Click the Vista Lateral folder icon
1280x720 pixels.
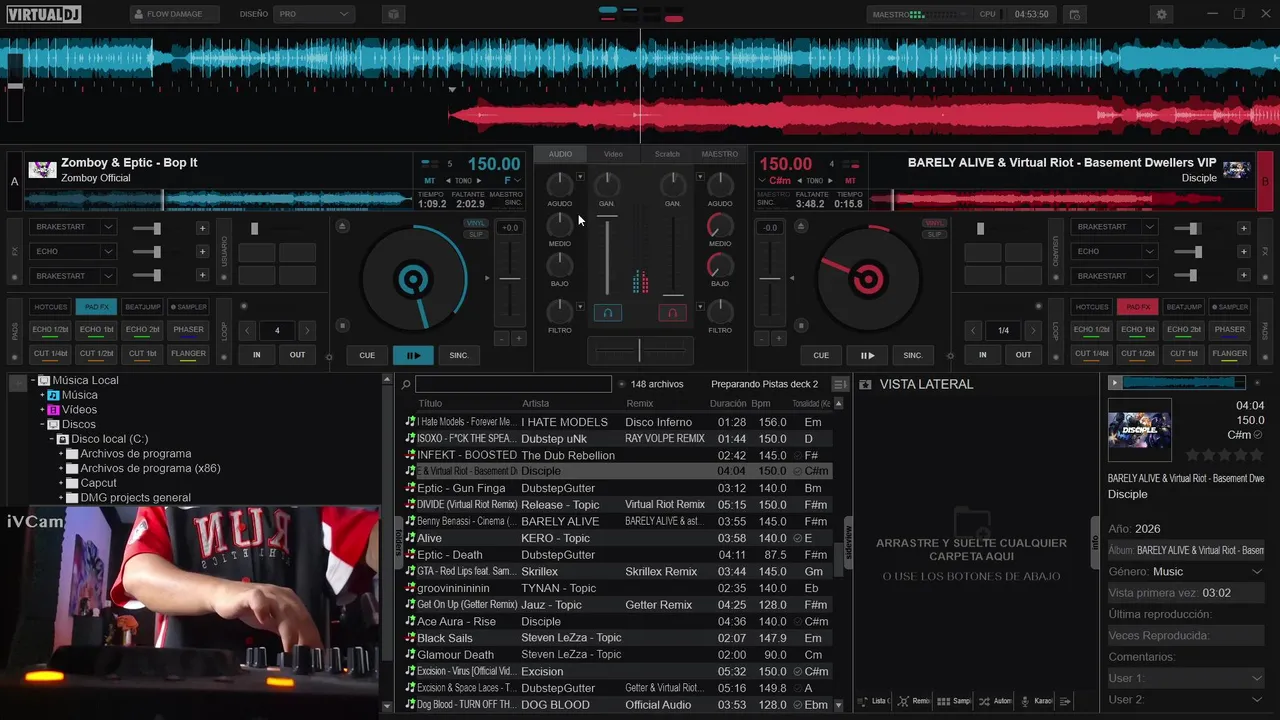click(x=866, y=384)
